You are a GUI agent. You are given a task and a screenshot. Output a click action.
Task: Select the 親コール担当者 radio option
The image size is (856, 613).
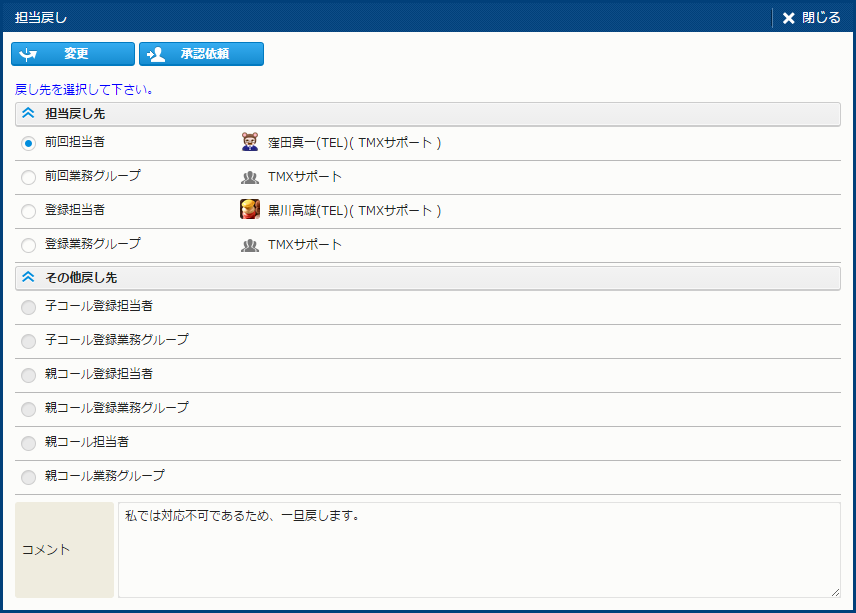tap(28, 443)
